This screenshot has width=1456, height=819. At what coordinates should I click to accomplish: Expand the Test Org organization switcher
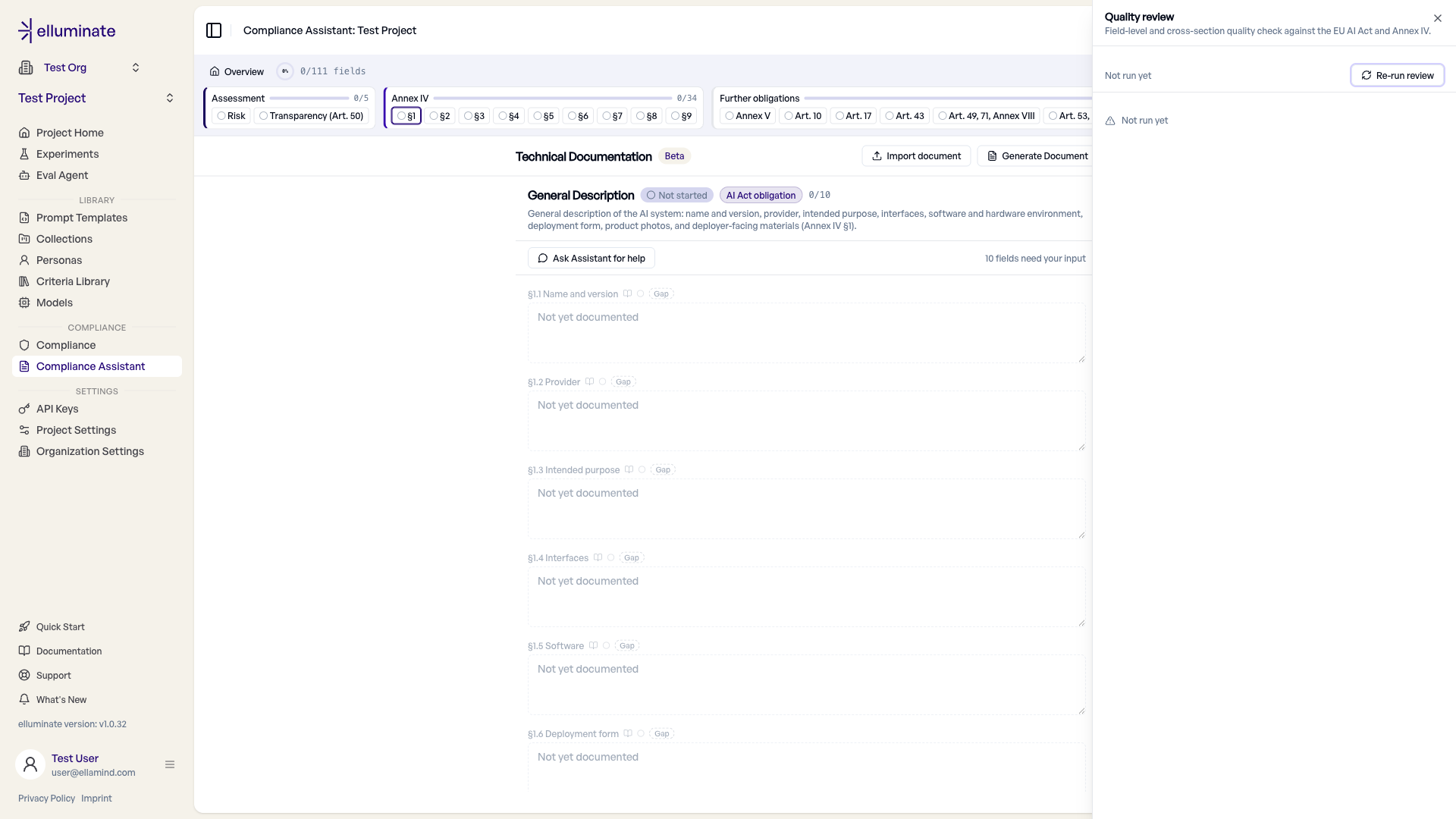tap(80, 67)
